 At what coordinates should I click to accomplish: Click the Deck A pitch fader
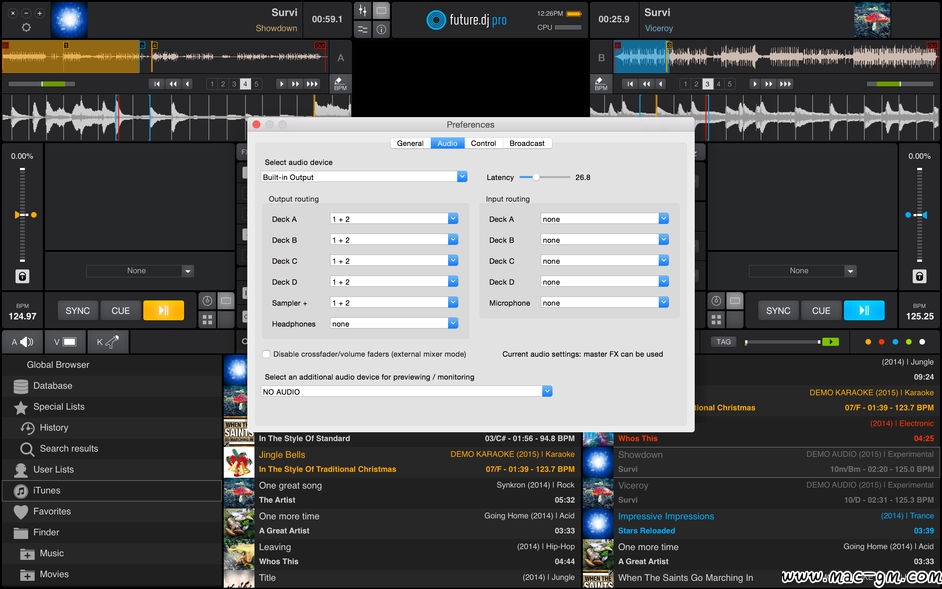22,215
